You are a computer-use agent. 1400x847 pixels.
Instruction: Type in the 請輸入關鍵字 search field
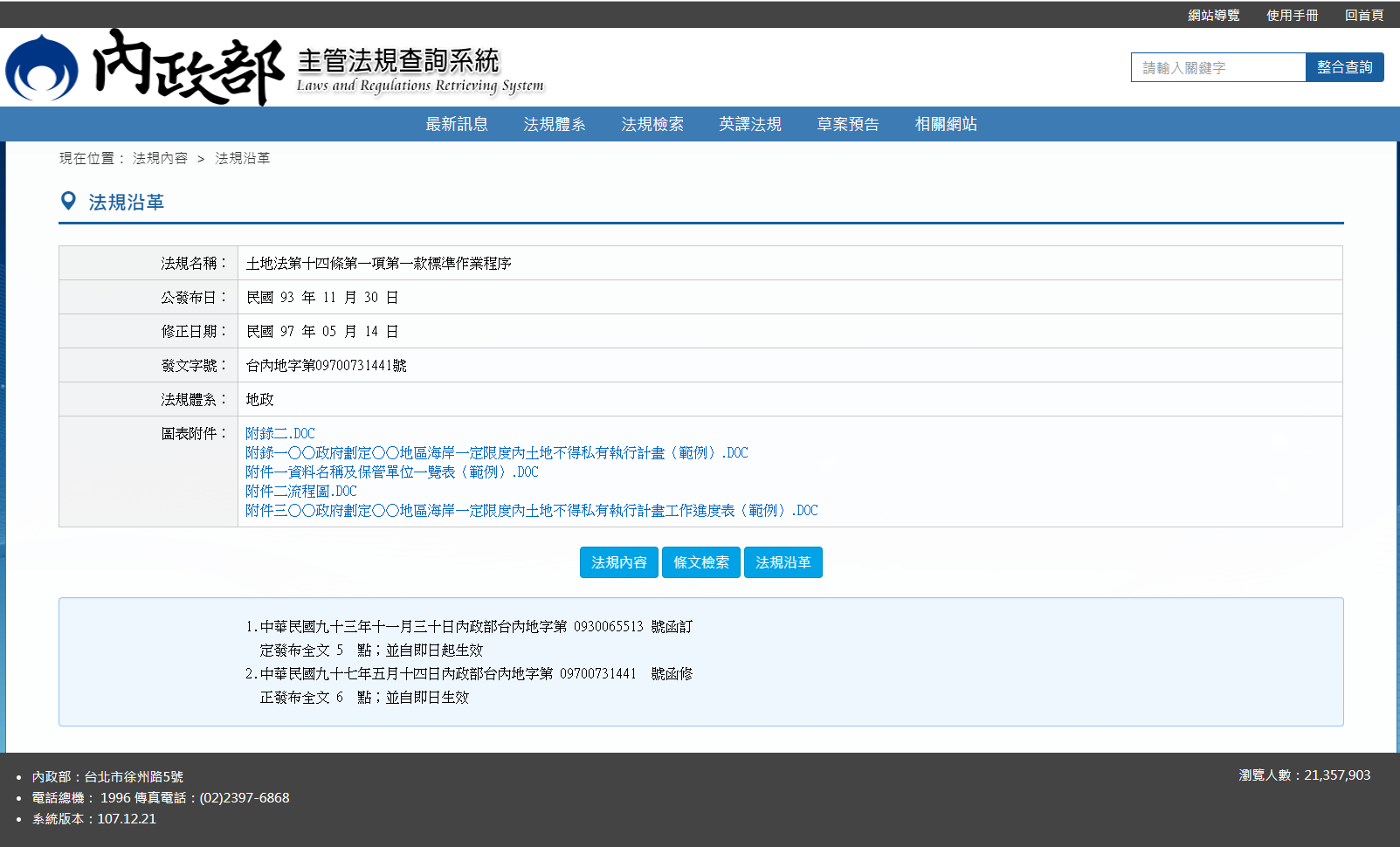pyautogui.click(x=1217, y=67)
